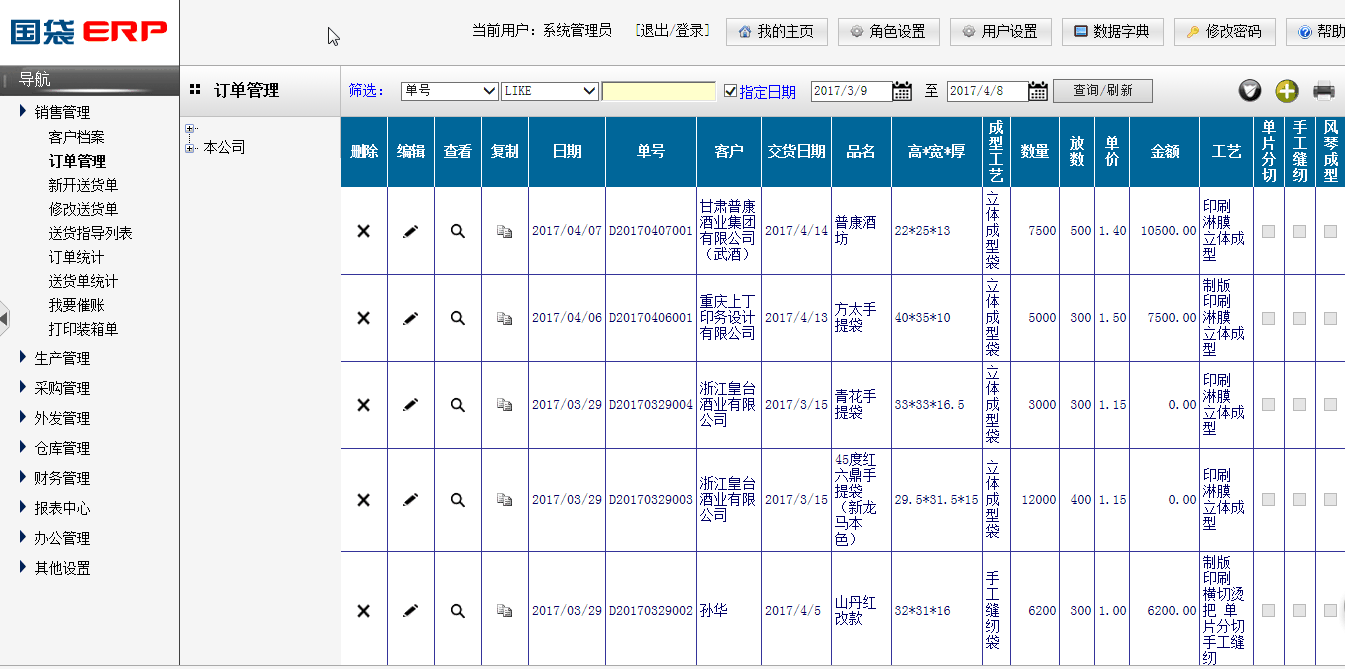
Task: Edit order D20170406001 with pencil icon
Action: 410,318
